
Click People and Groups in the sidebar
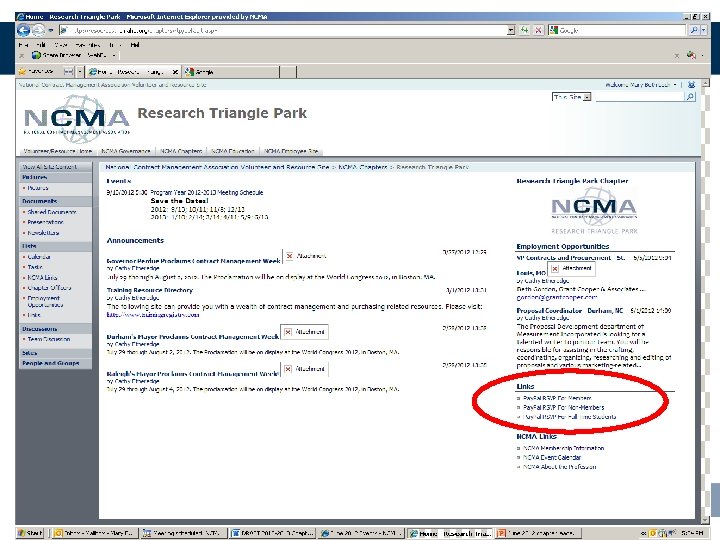[51, 363]
